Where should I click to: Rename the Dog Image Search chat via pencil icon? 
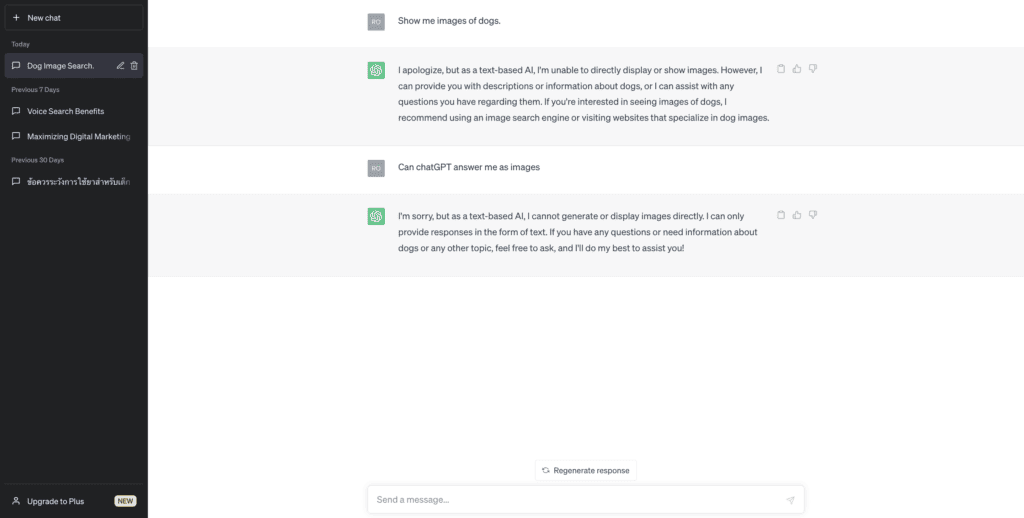tap(120, 65)
